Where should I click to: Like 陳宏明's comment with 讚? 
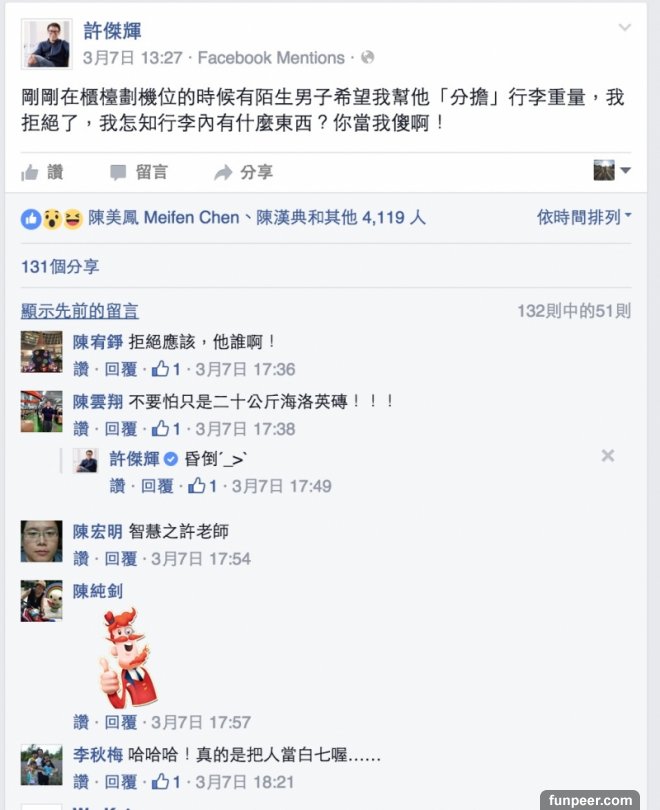click(x=81, y=558)
